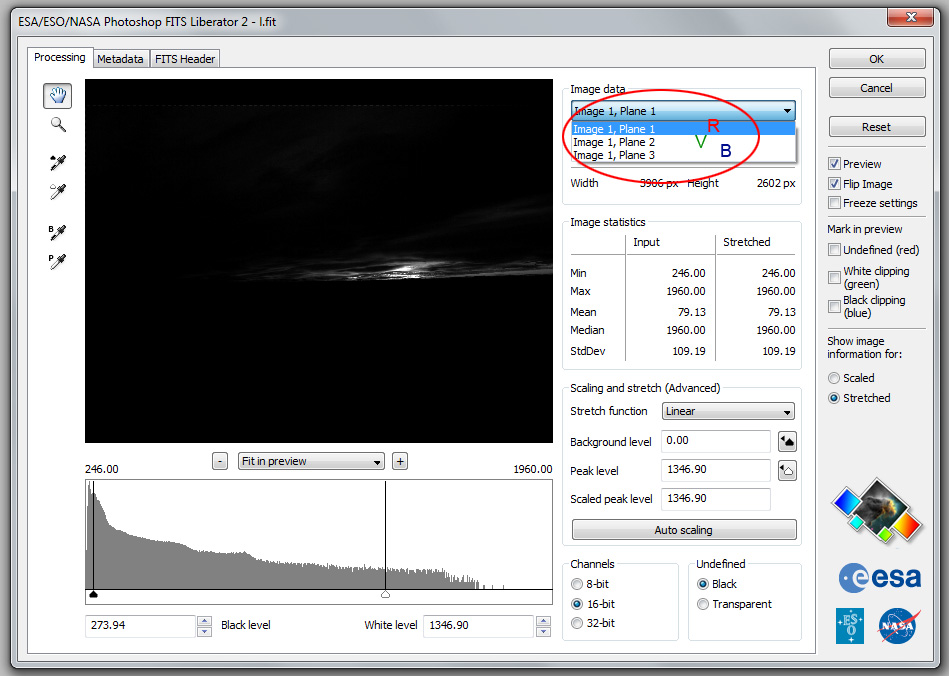The width and height of the screenshot is (949, 676).
Task: Open the Stretch function dropdown
Action: pos(728,411)
